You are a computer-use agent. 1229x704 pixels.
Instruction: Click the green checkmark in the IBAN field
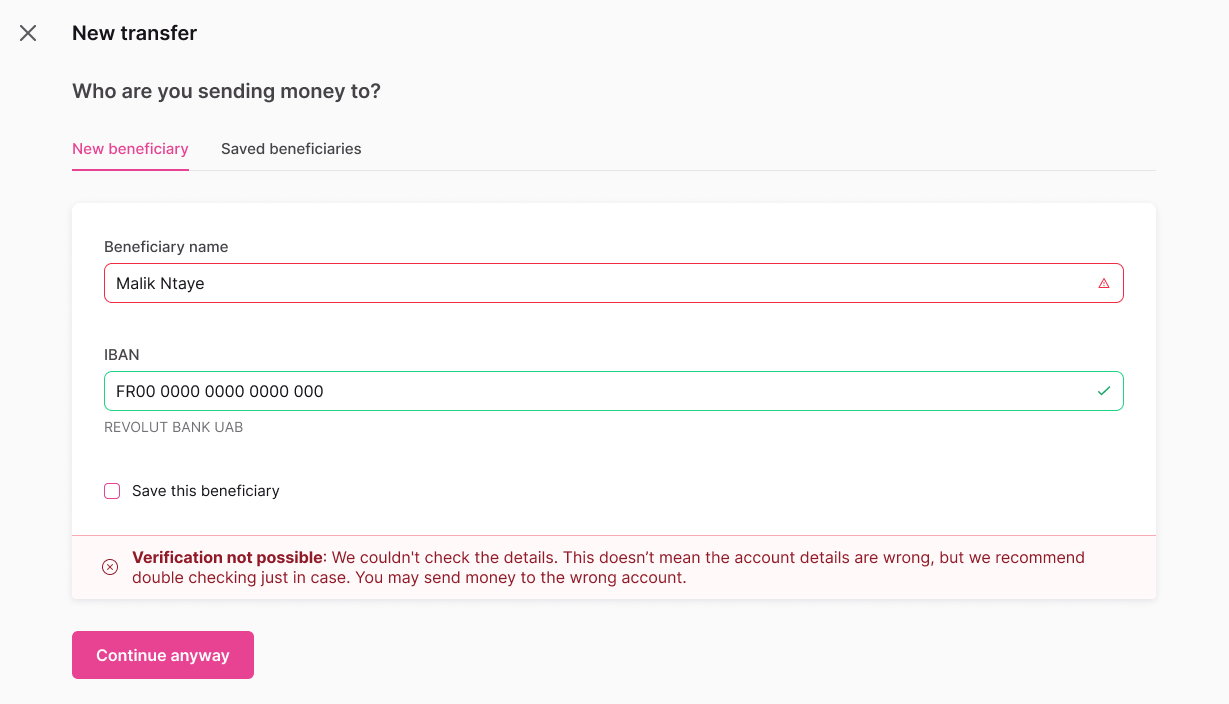coord(1104,391)
